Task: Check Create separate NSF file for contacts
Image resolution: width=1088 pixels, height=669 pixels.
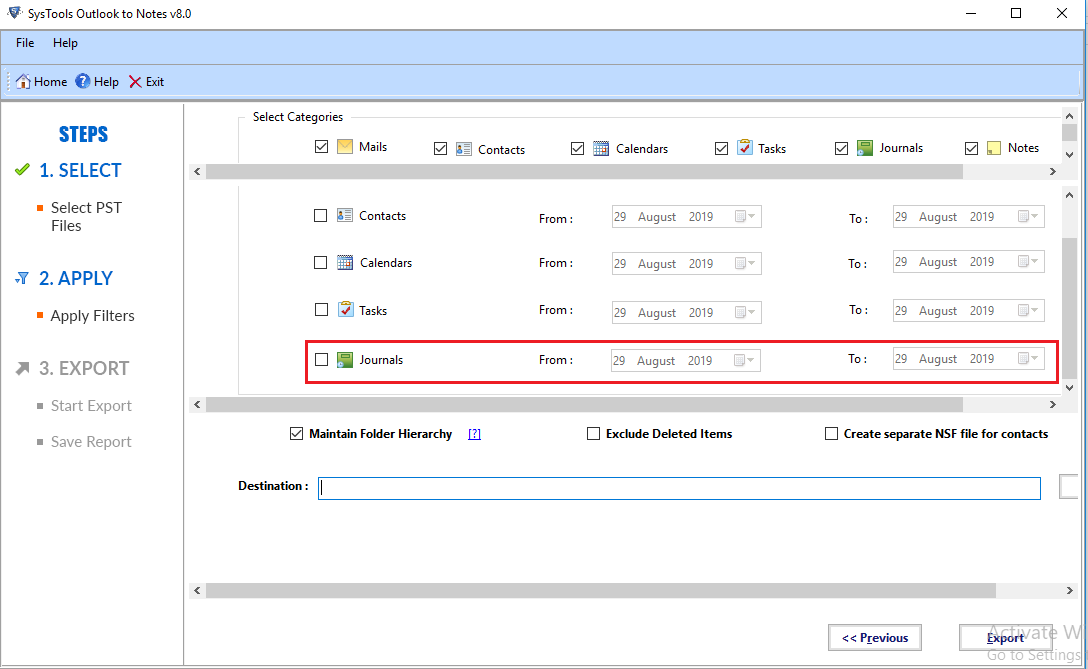Action: (x=831, y=434)
